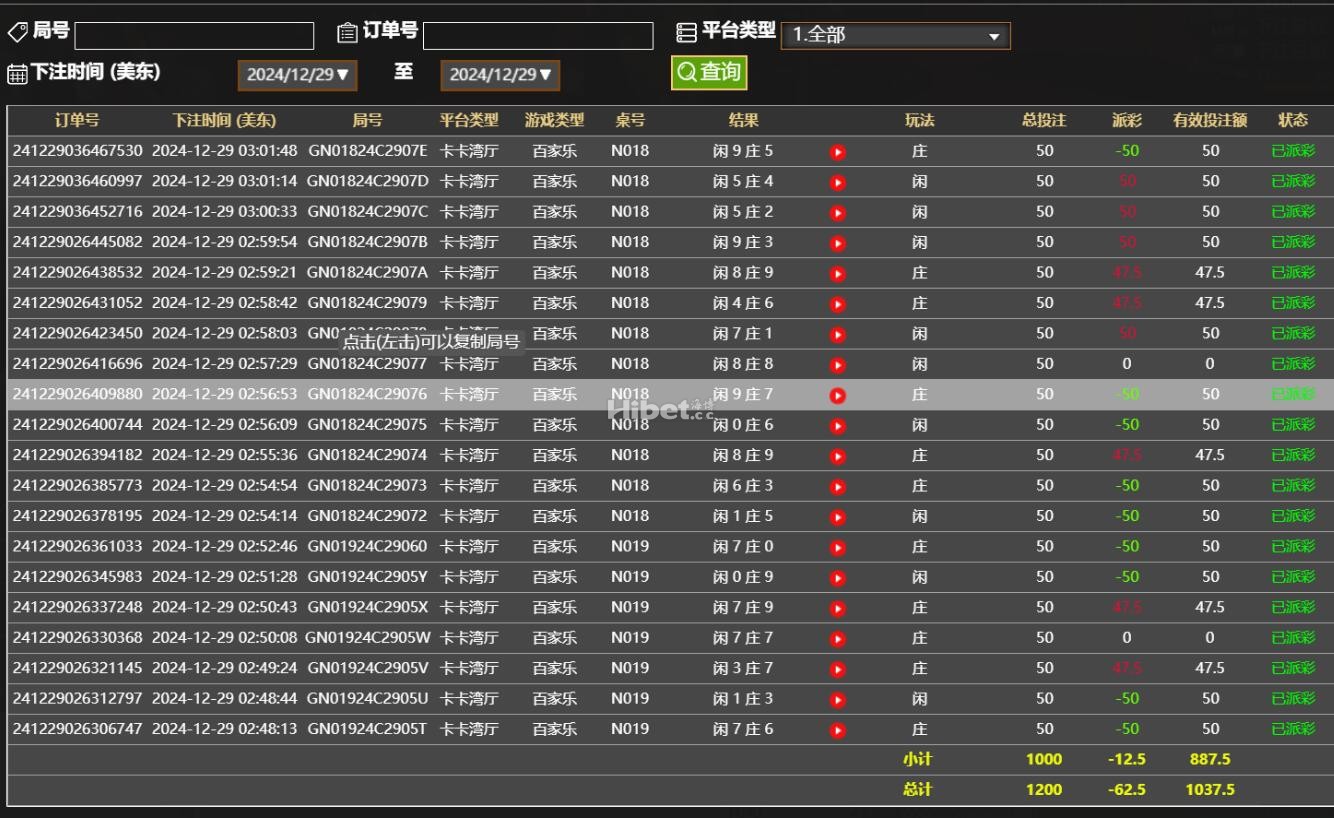Click the 平台类型 column header in table
The width and height of the screenshot is (1334, 818).
pos(469,120)
